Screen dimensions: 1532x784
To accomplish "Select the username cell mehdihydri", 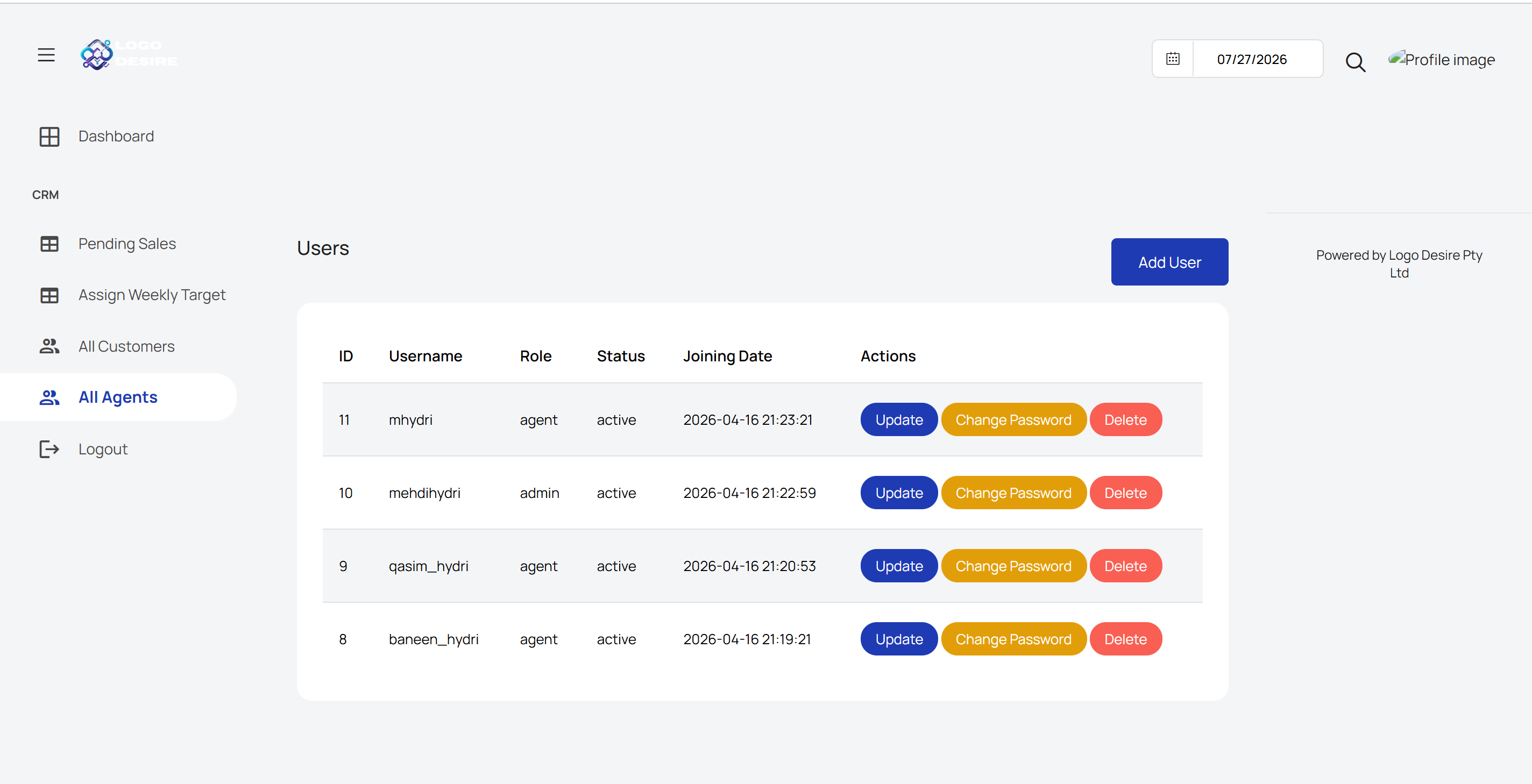I will coord(424,493).
